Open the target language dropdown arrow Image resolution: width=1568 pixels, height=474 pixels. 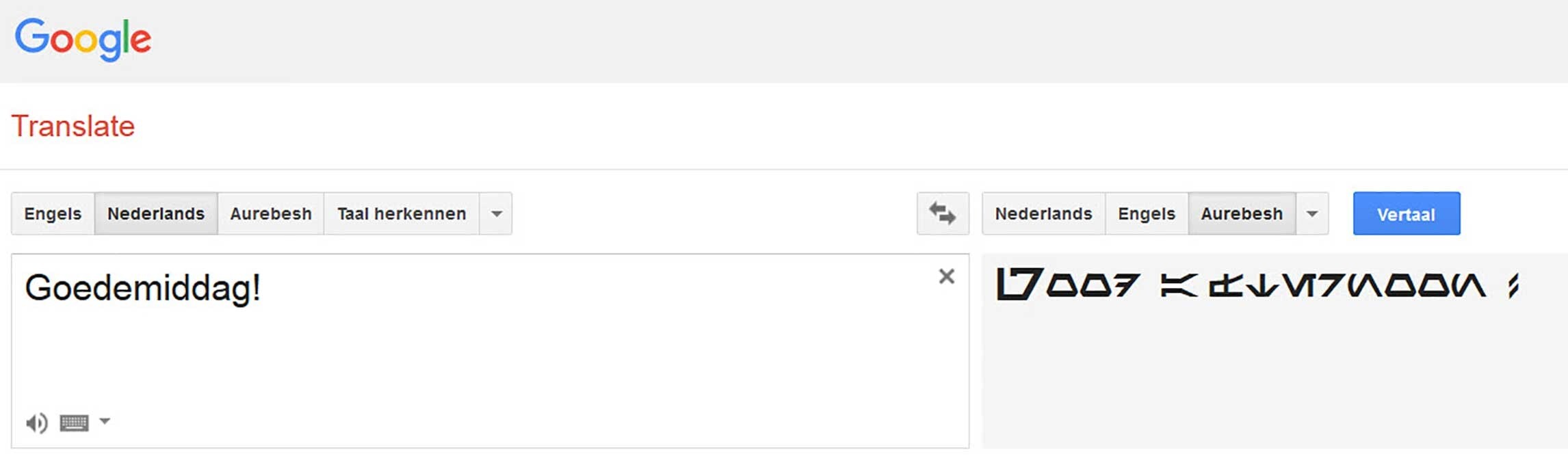1312,213
